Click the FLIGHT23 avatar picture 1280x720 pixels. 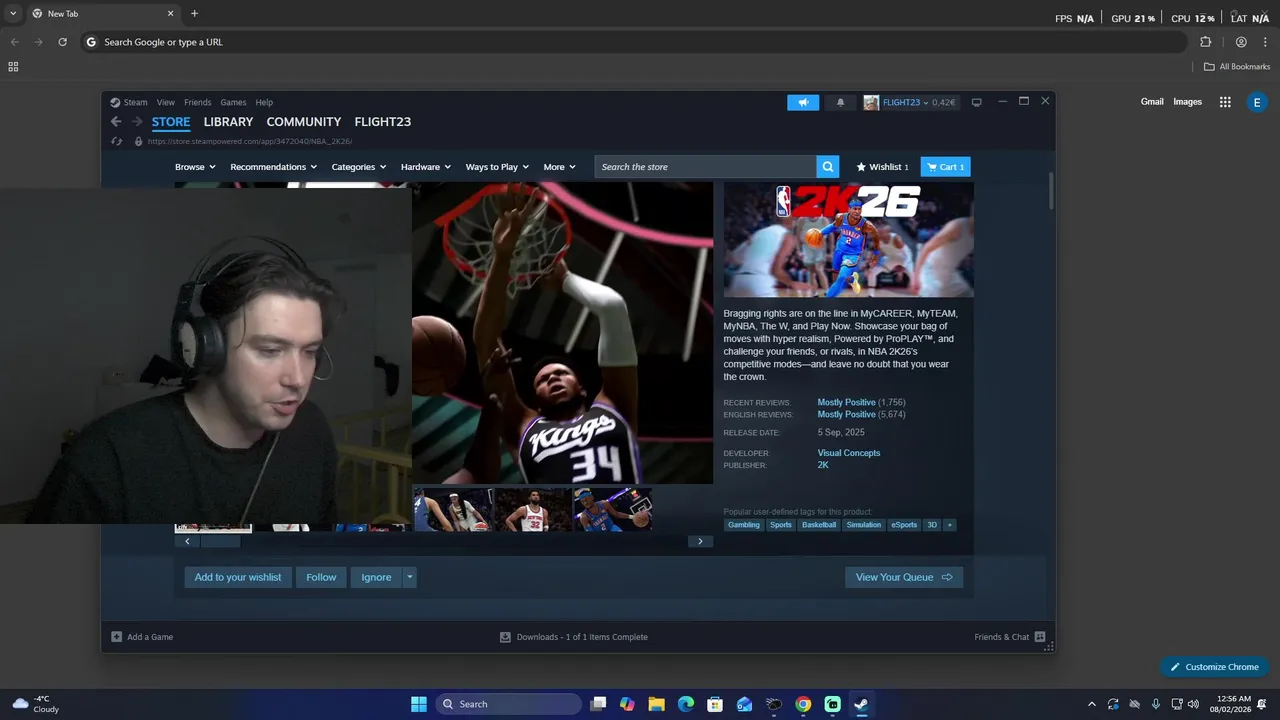coord(871,102)
